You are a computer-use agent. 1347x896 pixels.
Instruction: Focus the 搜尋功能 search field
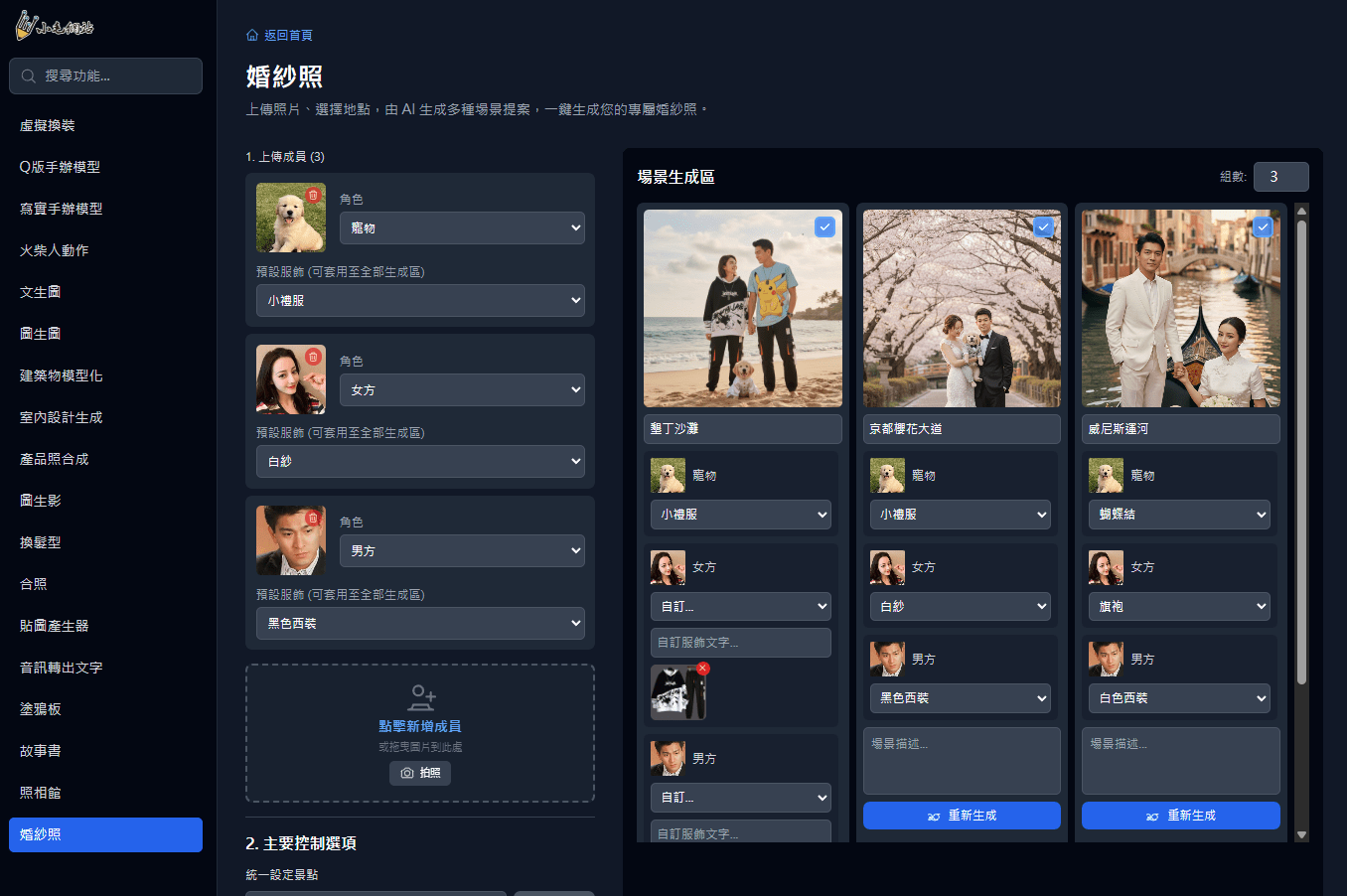[105, 75]
